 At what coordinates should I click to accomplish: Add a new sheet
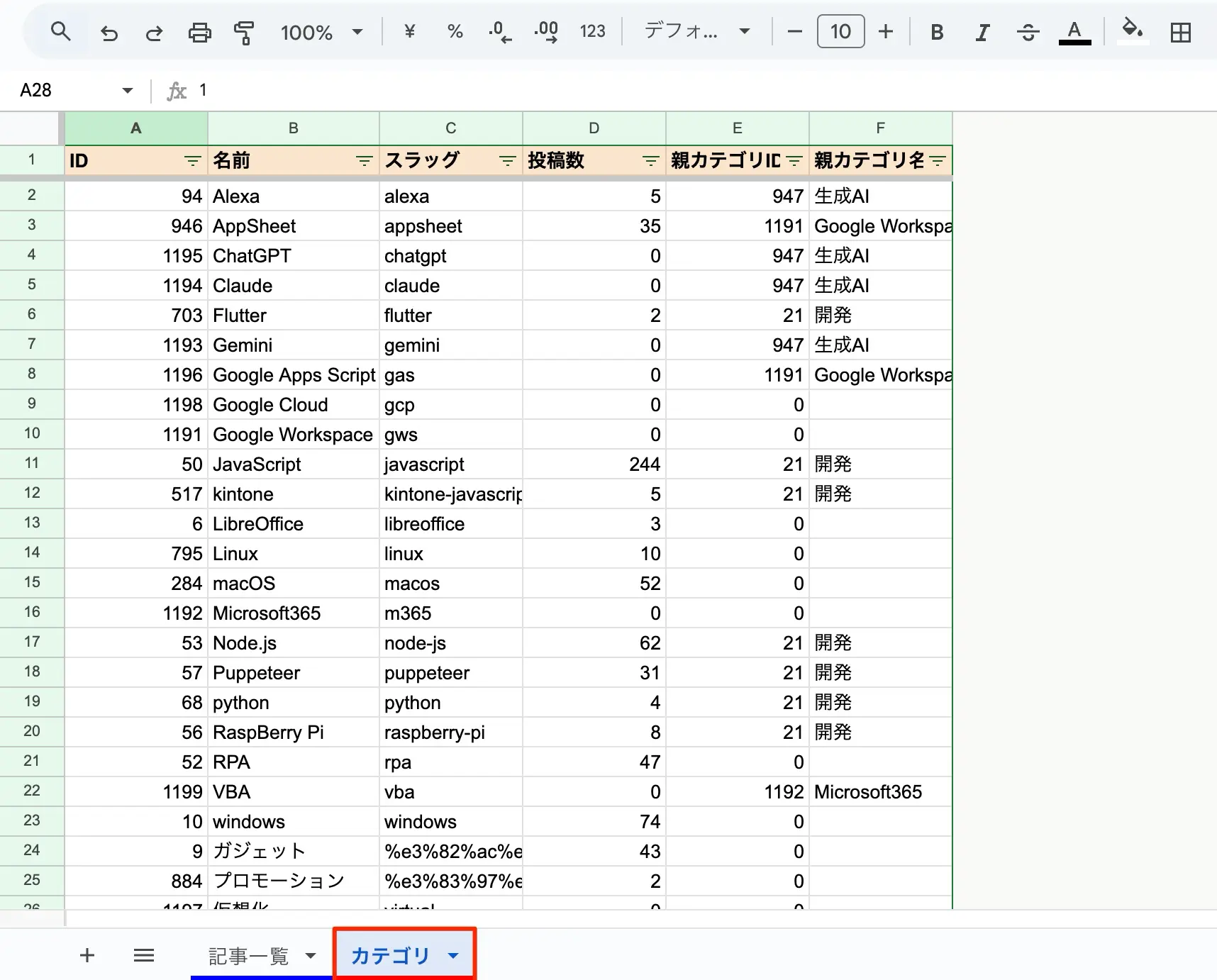(87, 955)
